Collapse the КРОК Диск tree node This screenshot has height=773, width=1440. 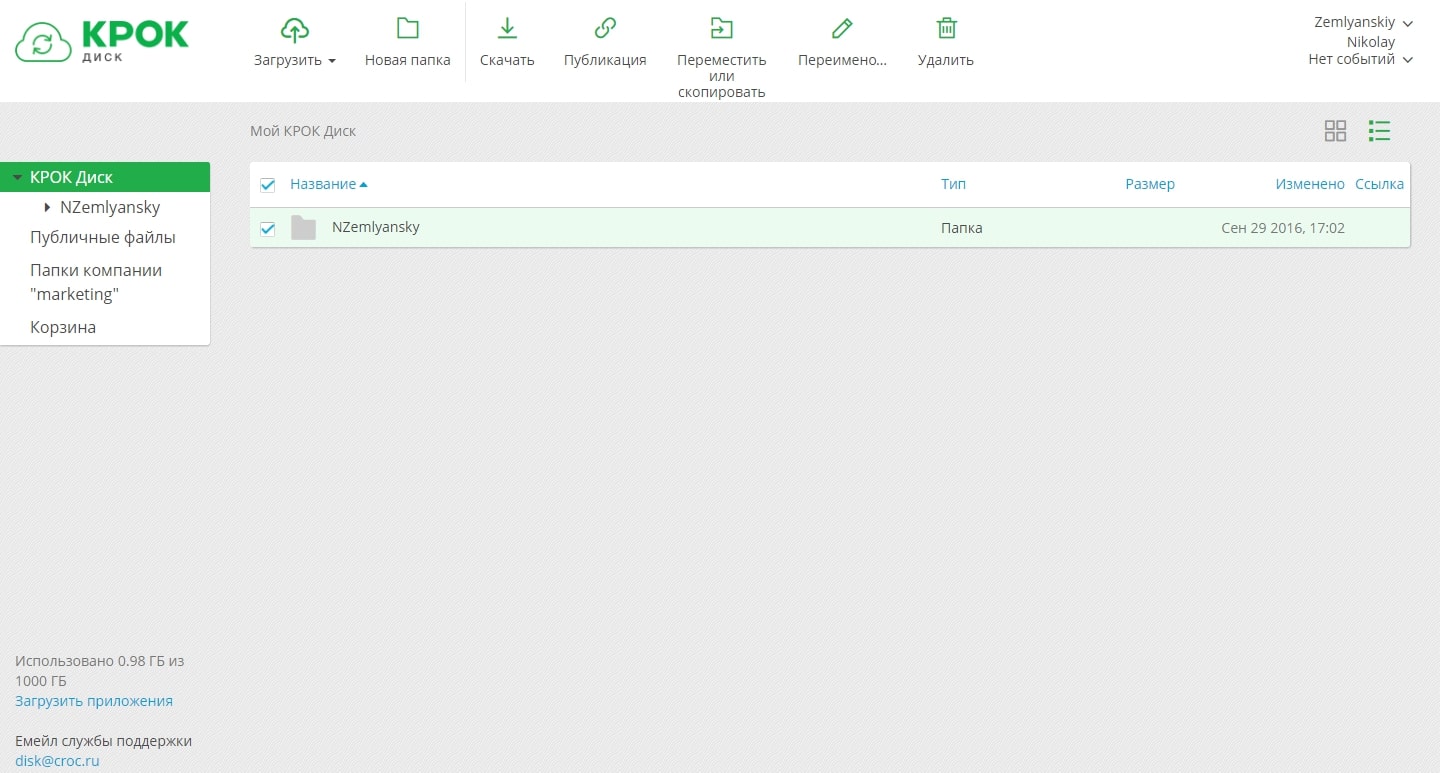click(17, 178)
